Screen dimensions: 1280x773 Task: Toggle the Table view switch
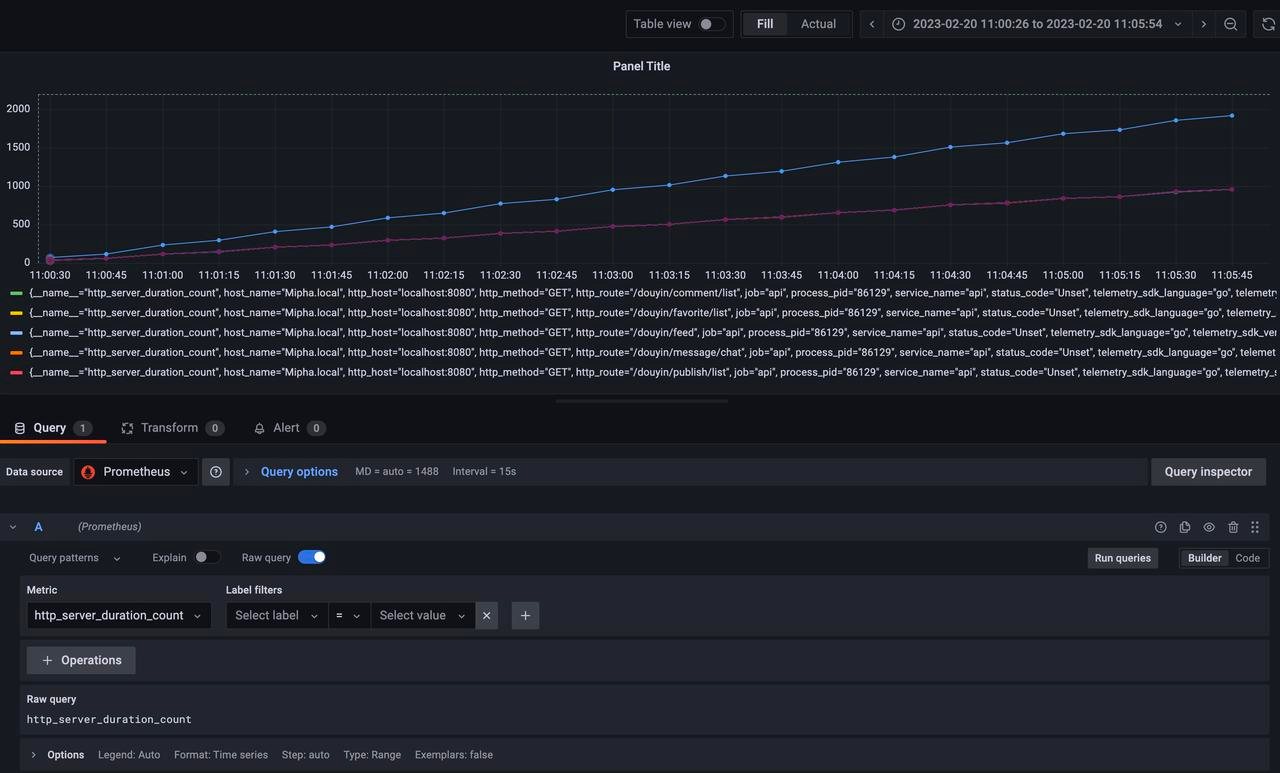coord(712,24)
